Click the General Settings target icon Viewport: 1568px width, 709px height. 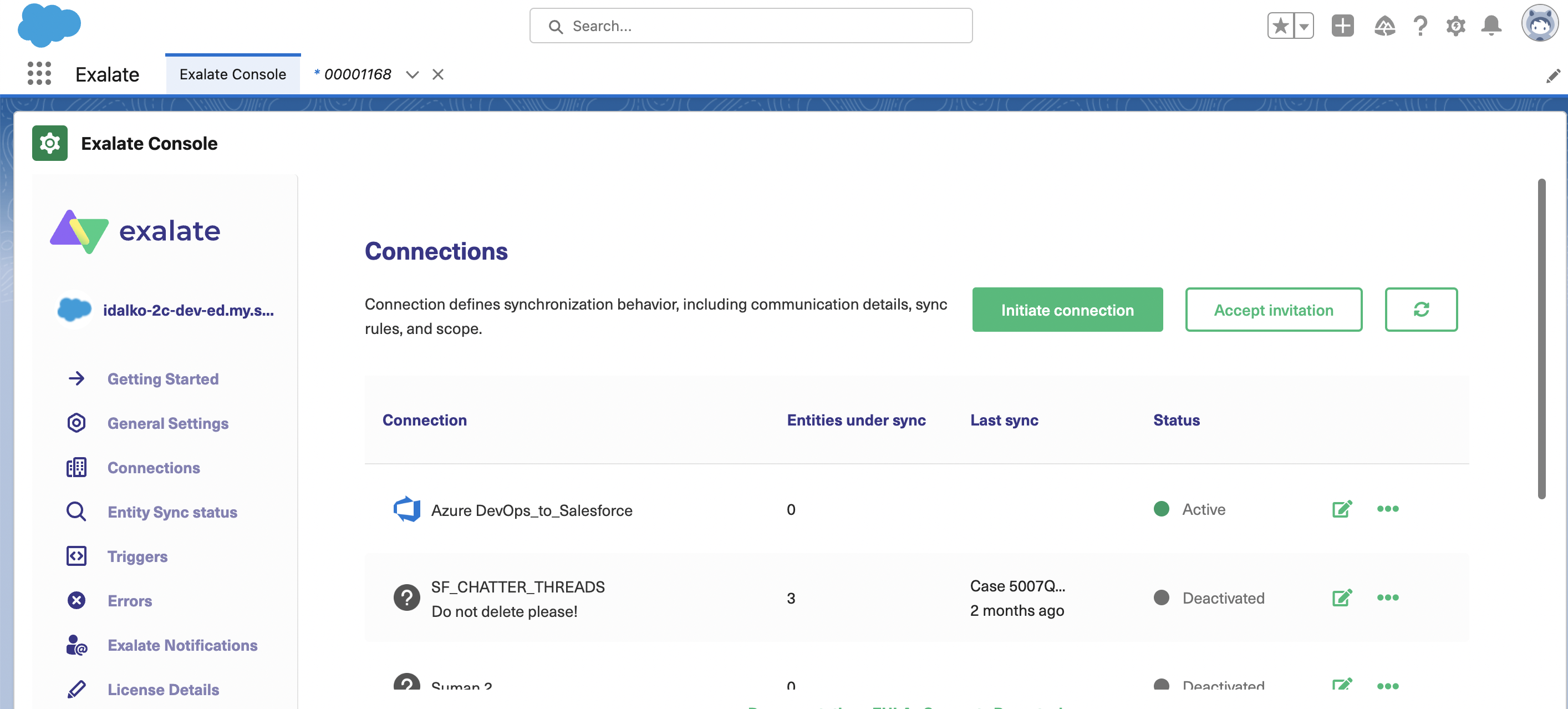click(76, 422)
